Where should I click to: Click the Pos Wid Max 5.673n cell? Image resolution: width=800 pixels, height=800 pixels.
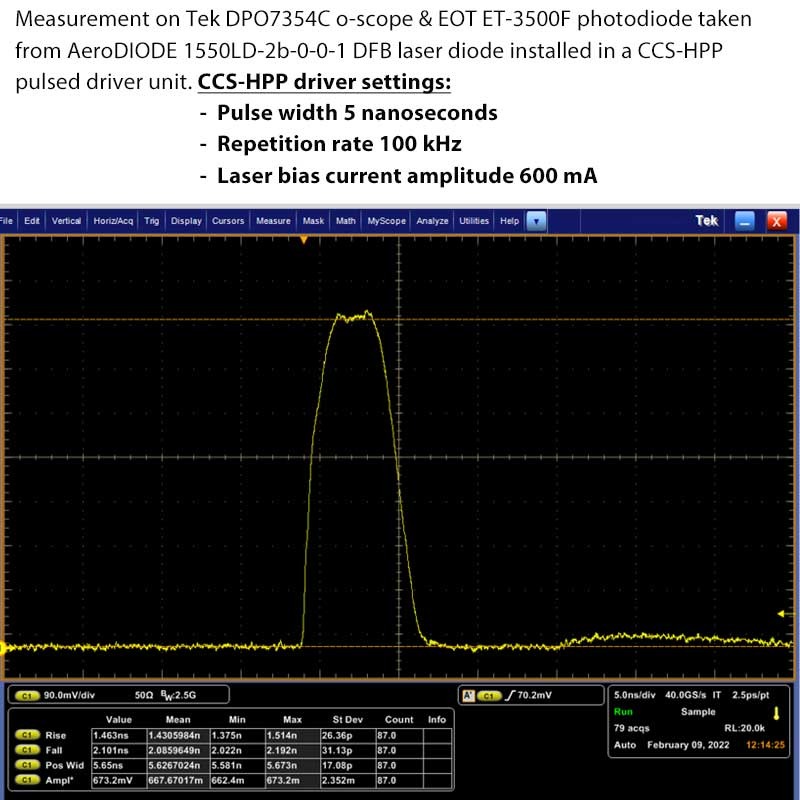(292, 765)
